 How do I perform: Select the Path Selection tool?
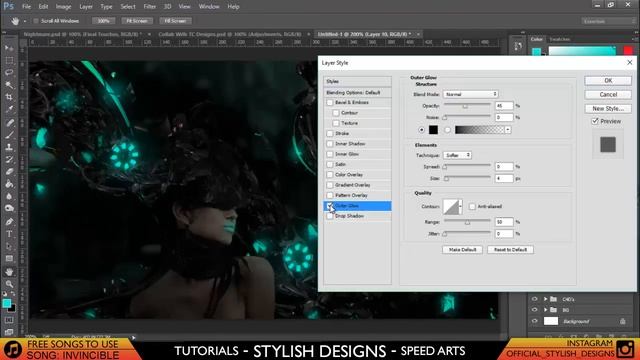click(x=9, y=247)
